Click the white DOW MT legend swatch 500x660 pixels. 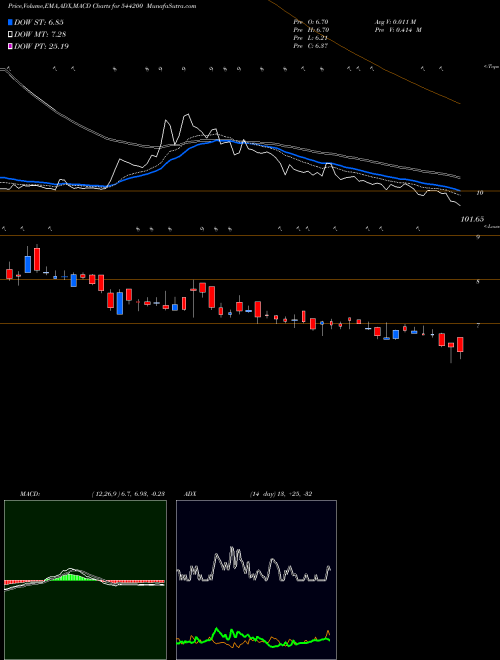point(10,34)
